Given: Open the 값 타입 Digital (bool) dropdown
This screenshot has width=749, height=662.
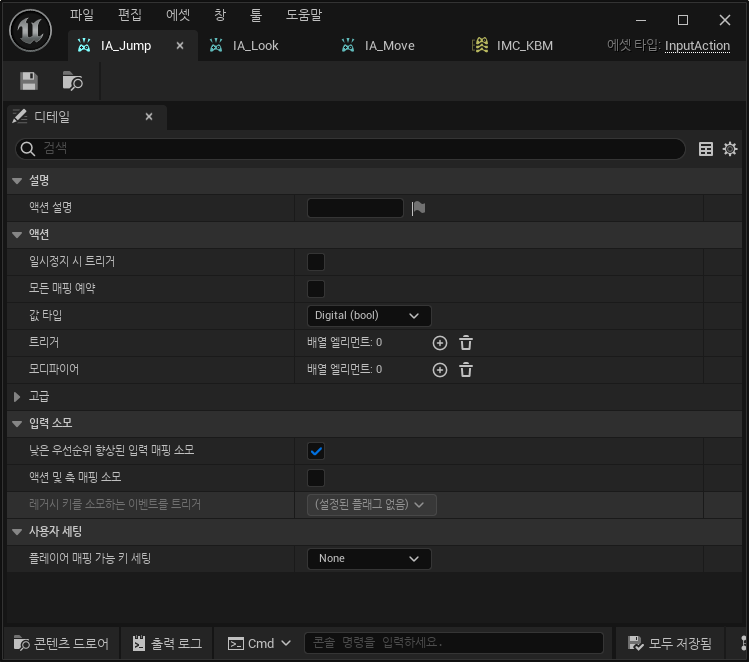Looking at the screenshot, I should (x=369, y=316).
